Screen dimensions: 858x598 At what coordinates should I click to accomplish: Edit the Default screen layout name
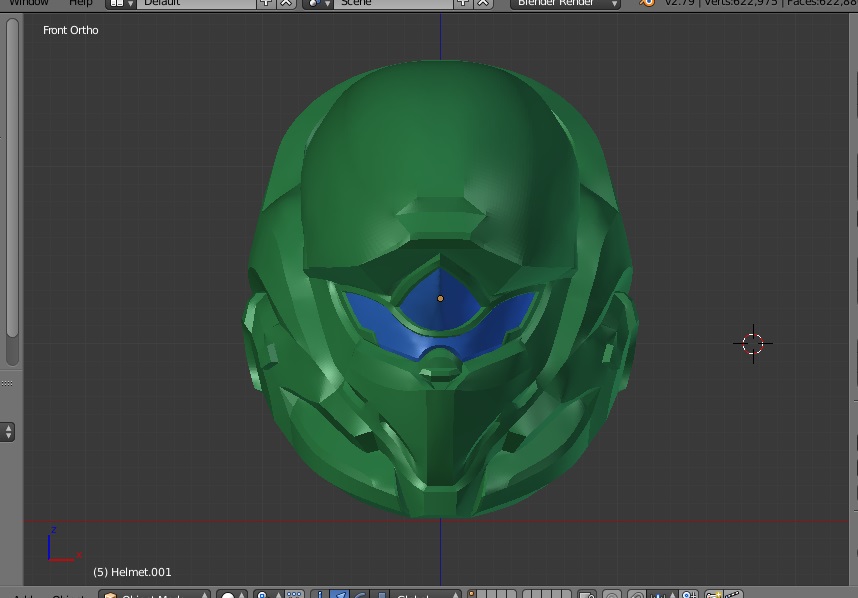(x=196, y=3)
